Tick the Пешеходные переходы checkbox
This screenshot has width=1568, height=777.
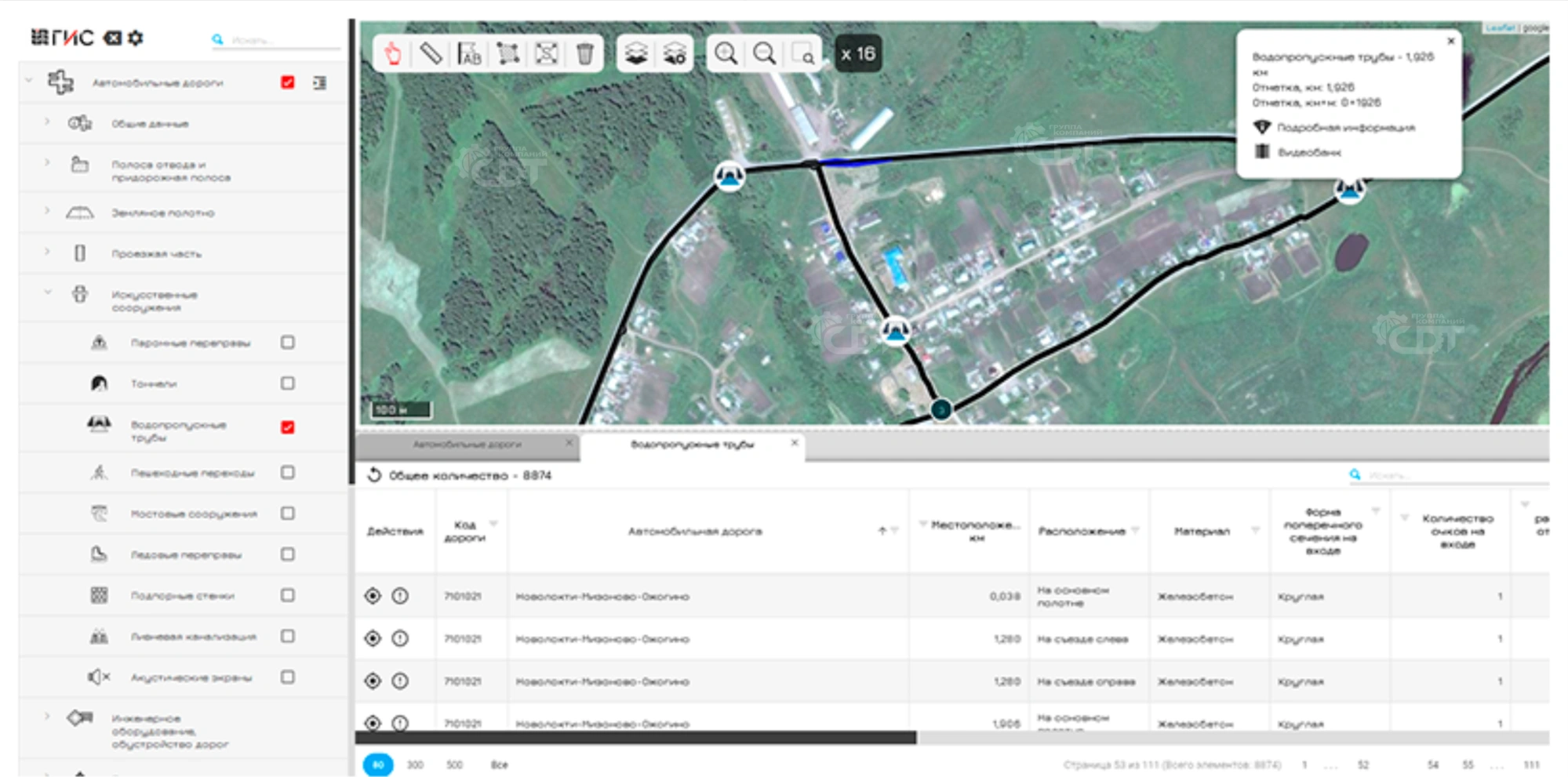pos(288,473)
